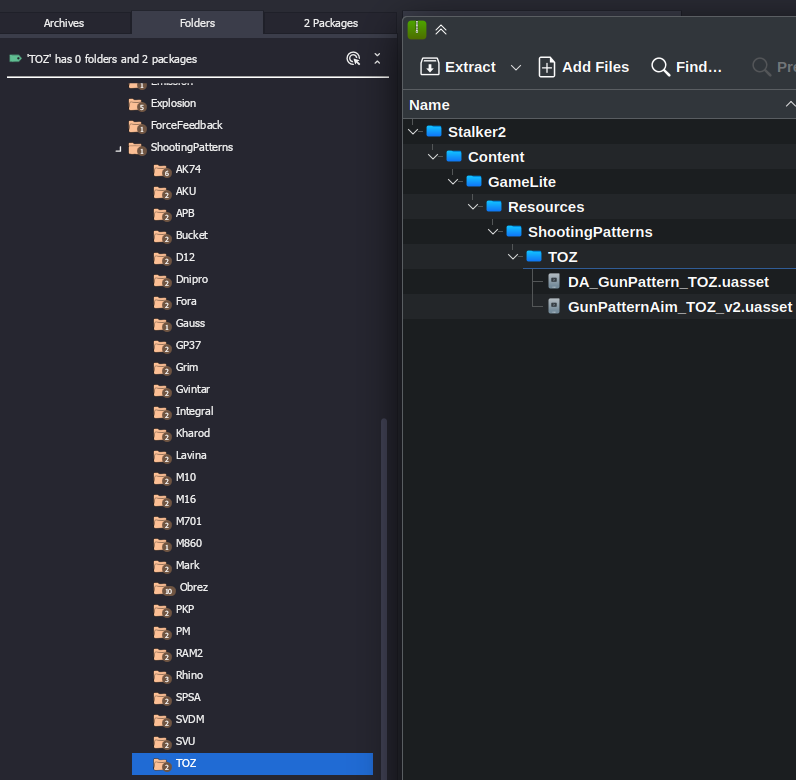Image resolution: width=796 pixels, height=780 pixels.
Task: Click the Bucket folder icon
Action: point(162,236)
